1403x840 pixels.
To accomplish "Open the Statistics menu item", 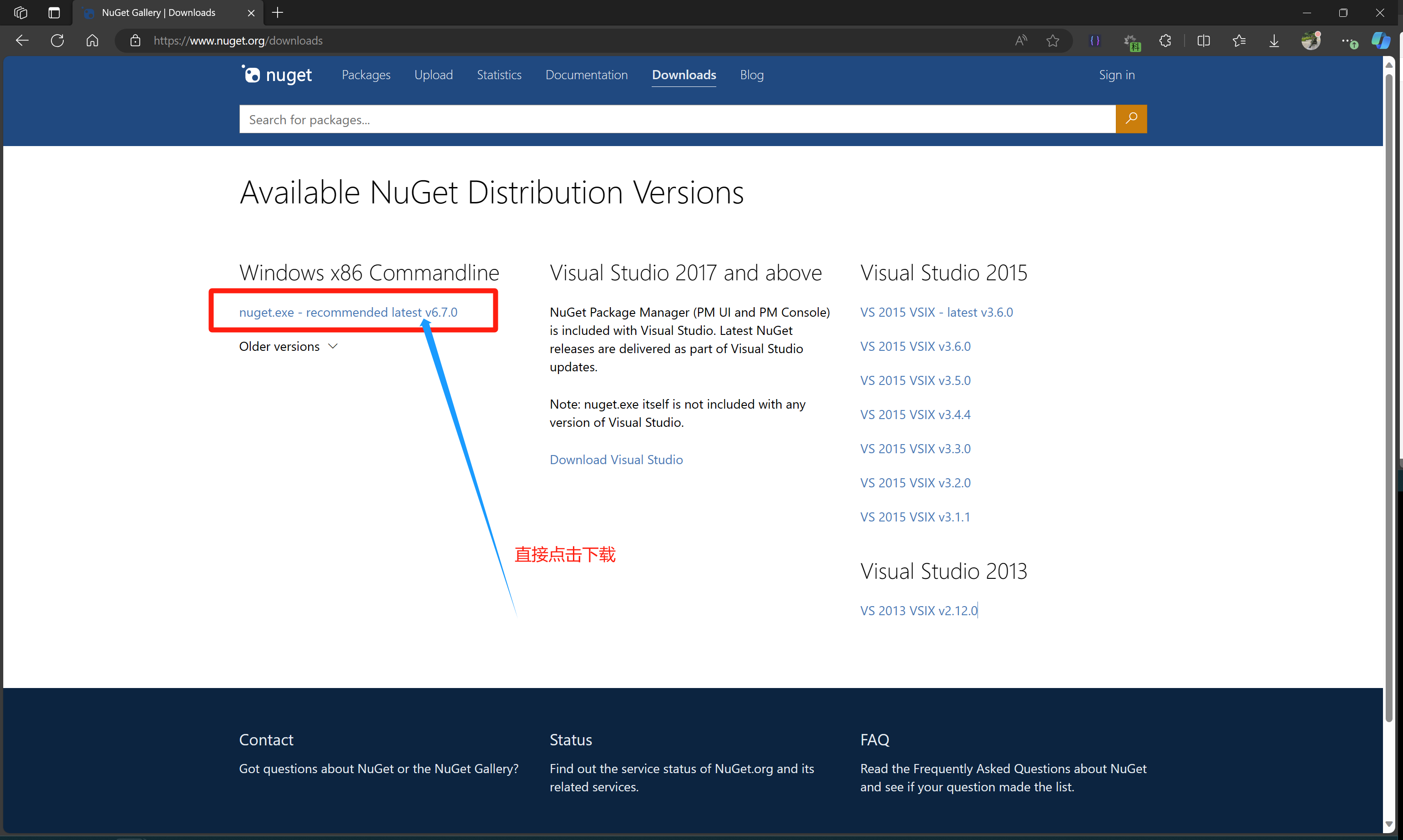I will coord(499,75).
